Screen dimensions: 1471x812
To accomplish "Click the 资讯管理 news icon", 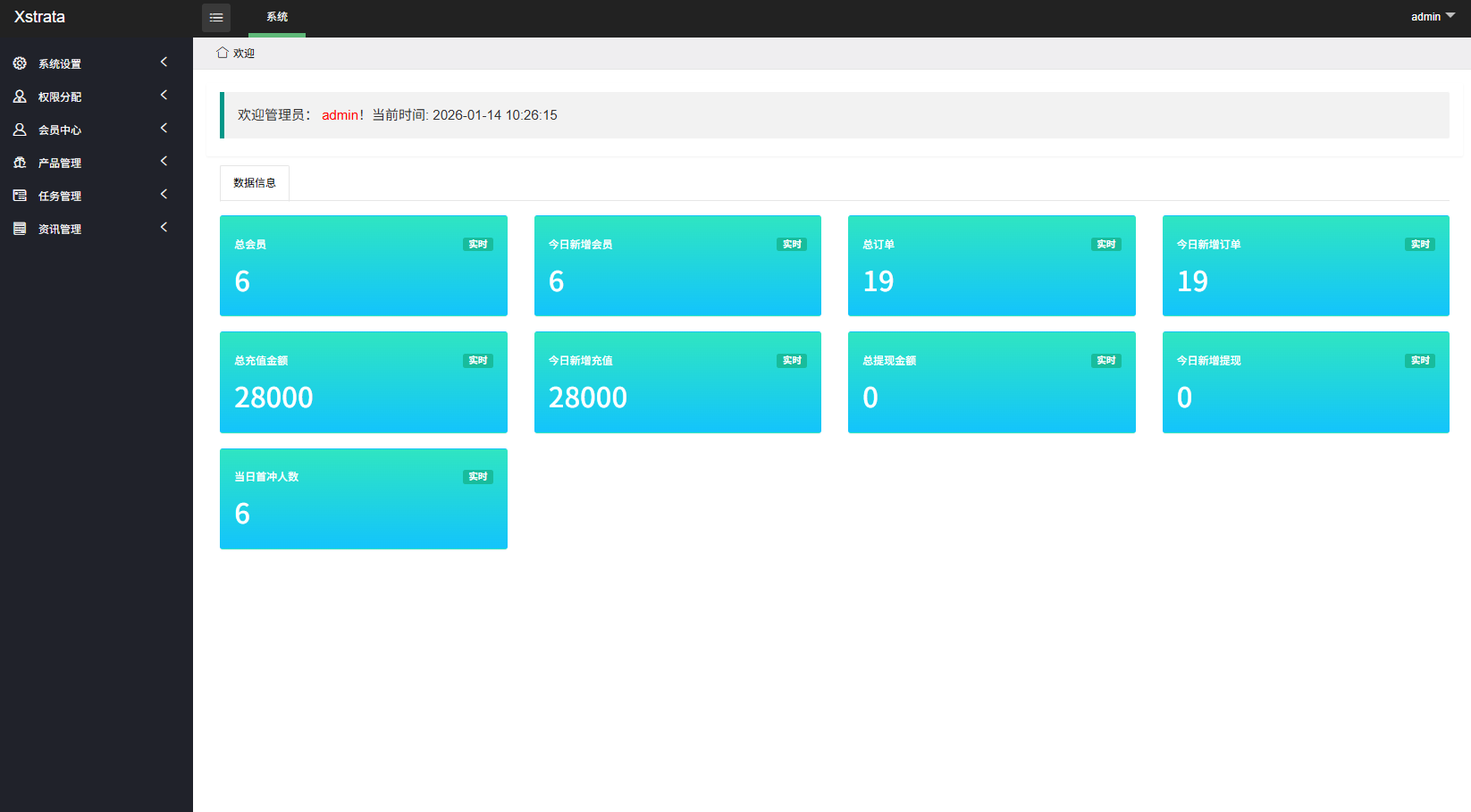I will click(20, 229).
